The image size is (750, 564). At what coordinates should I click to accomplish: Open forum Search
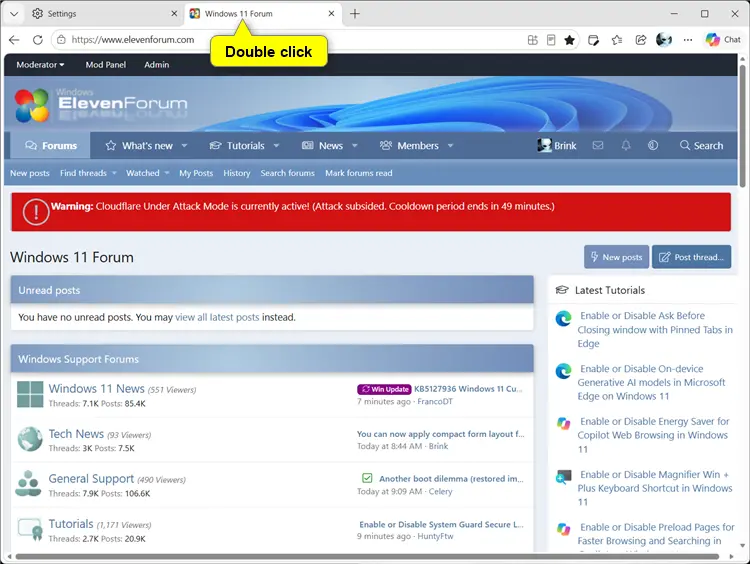702,145
